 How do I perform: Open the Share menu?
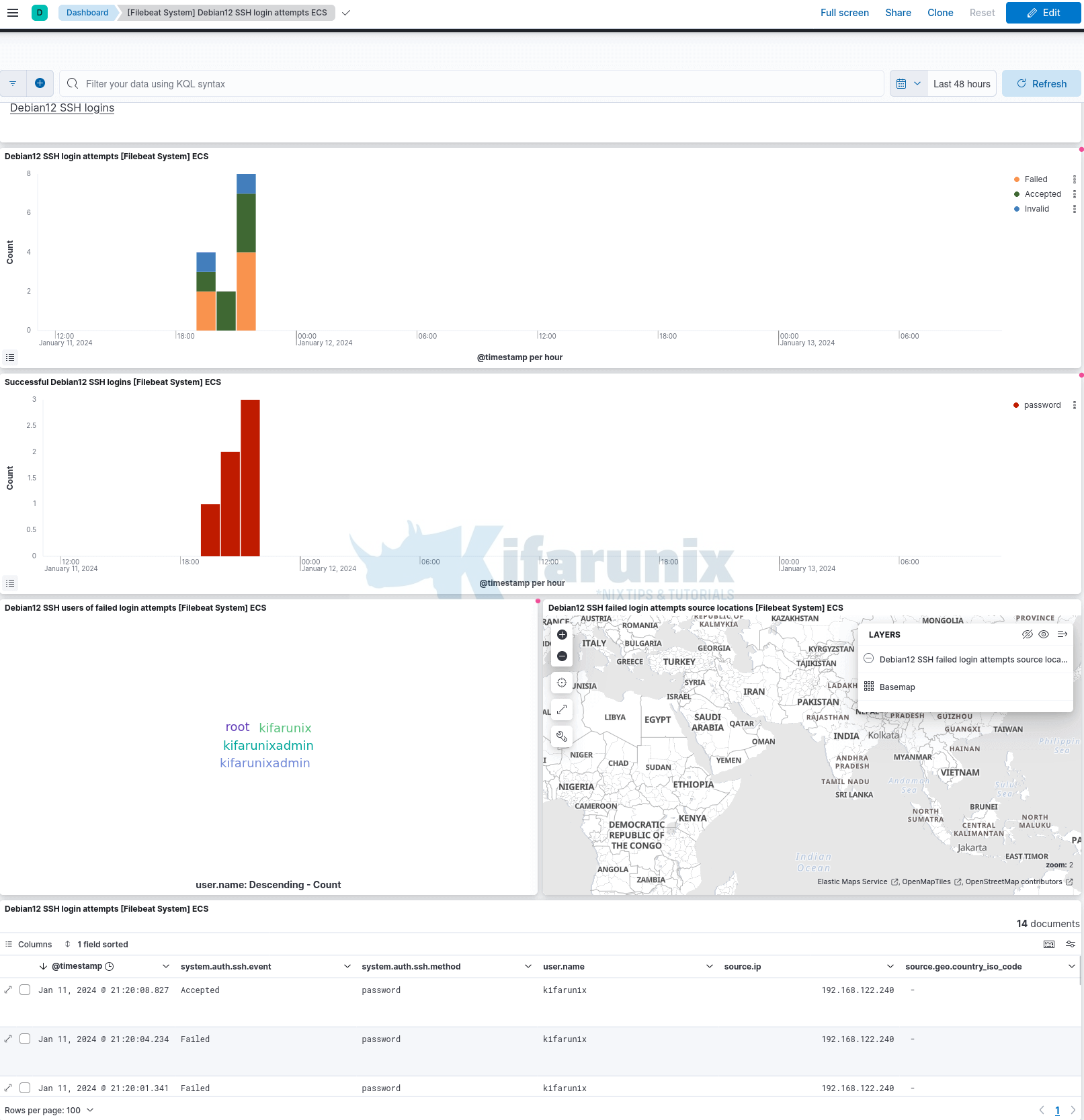pos(898,13)
